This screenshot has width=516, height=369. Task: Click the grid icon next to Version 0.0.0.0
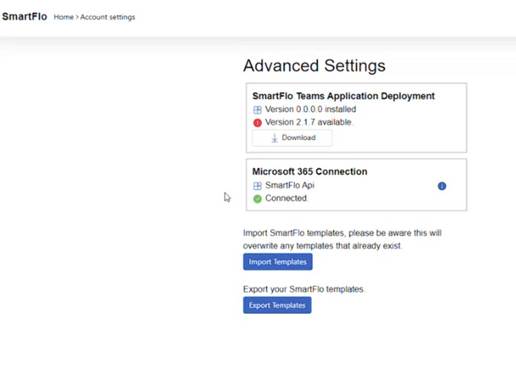[x=257, y=110]
